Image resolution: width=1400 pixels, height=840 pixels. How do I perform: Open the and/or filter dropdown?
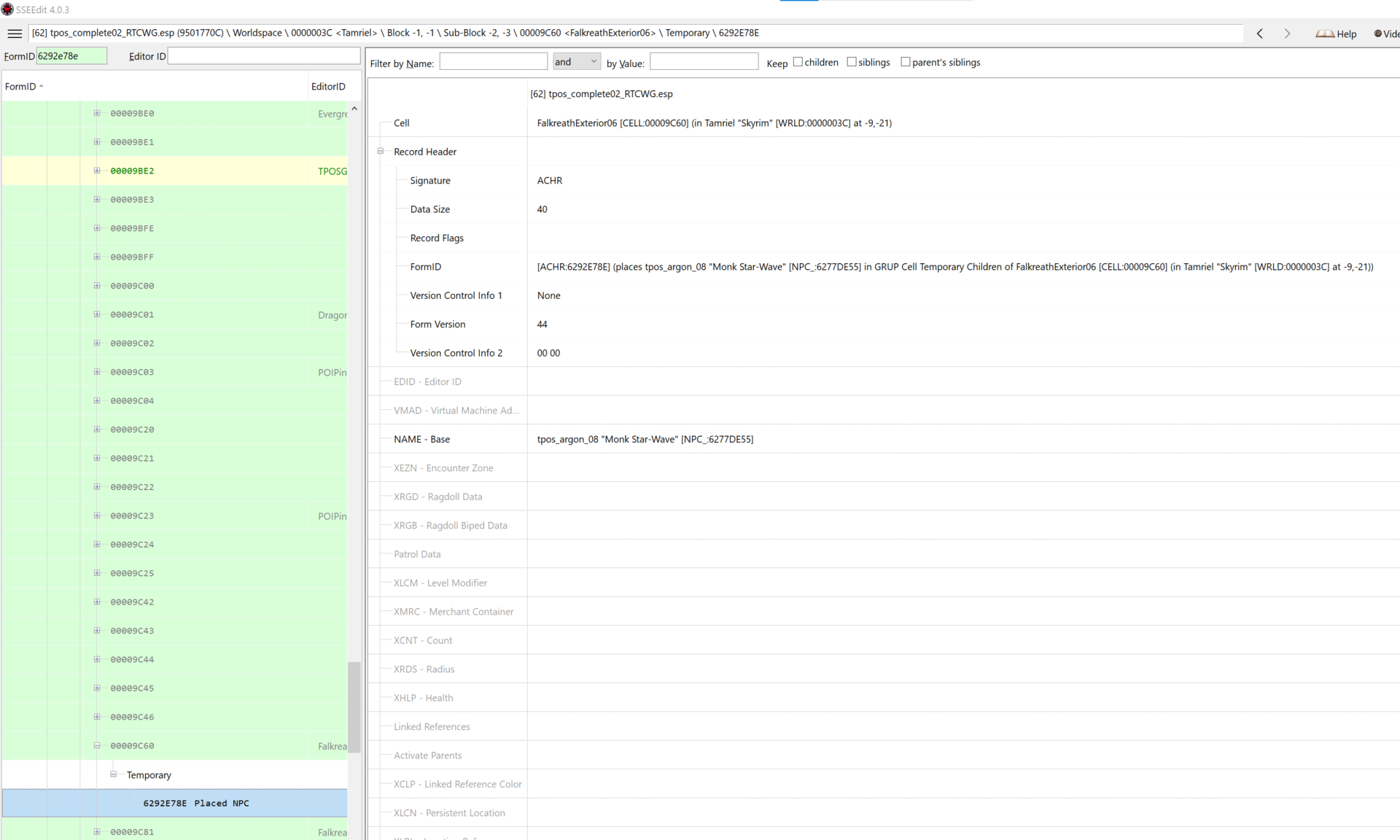[x=576, y=62]
